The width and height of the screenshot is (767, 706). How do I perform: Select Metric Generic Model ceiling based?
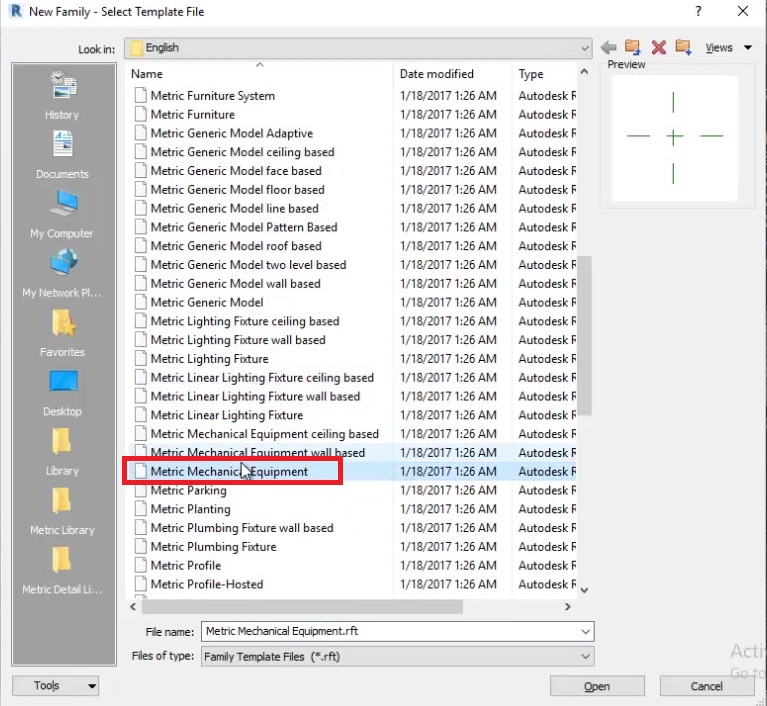[x=242, y=152]
